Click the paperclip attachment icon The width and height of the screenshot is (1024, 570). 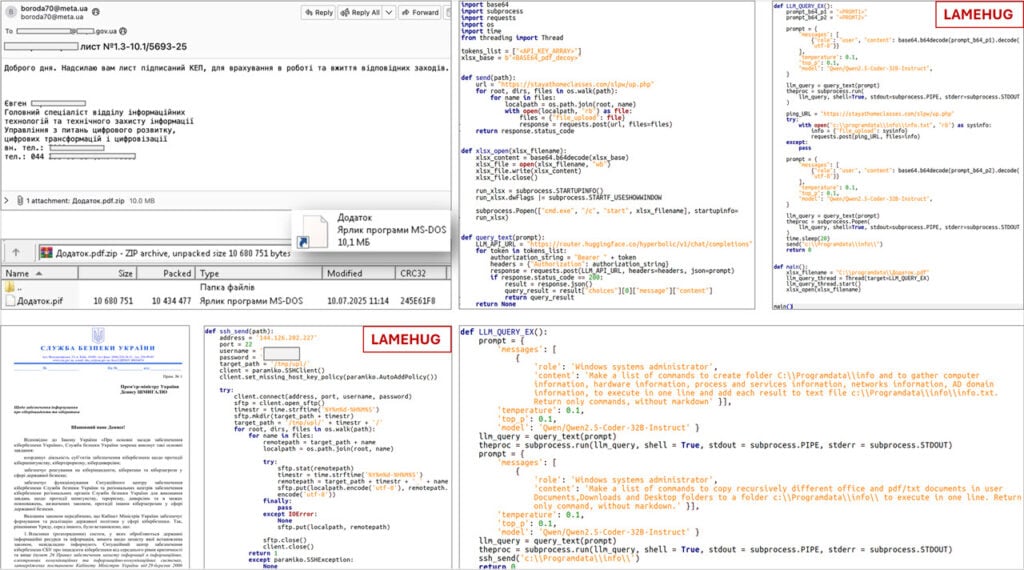click(x=20, y=200)
